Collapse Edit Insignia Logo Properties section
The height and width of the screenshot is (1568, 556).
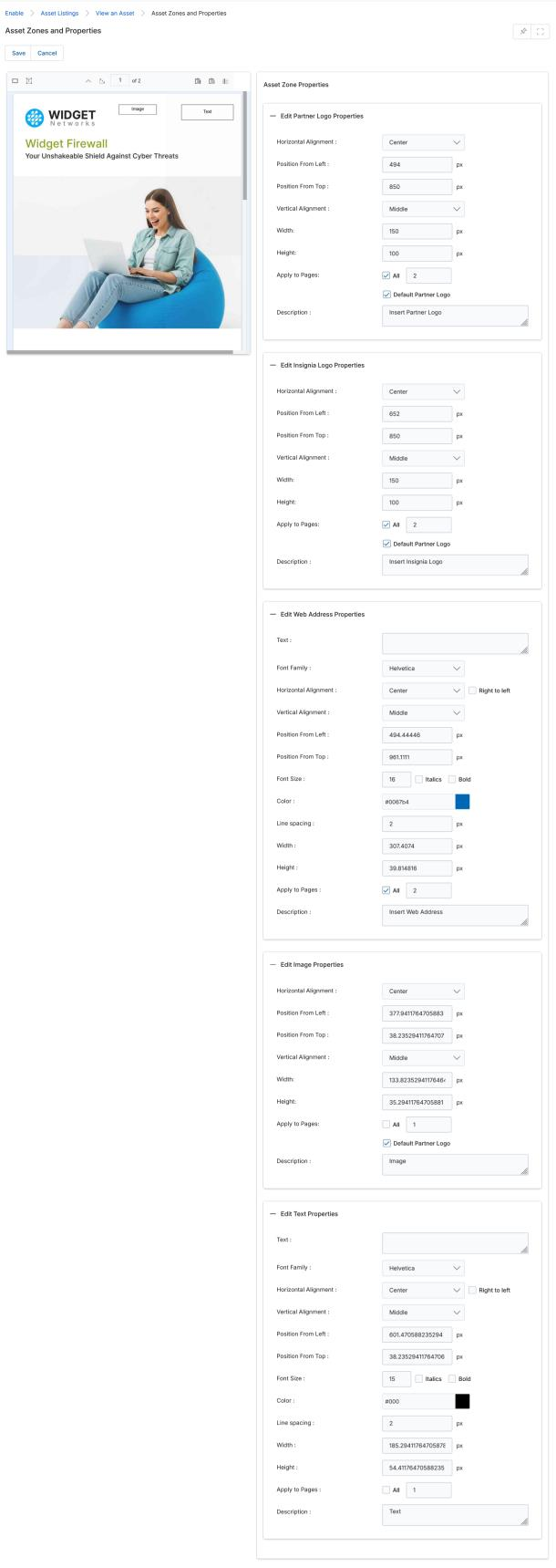pos(273,365)
